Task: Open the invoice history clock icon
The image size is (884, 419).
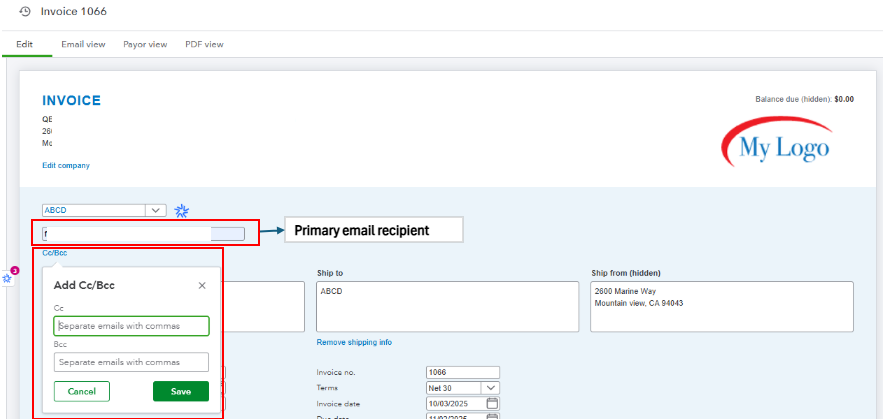Action: [24, 11]
